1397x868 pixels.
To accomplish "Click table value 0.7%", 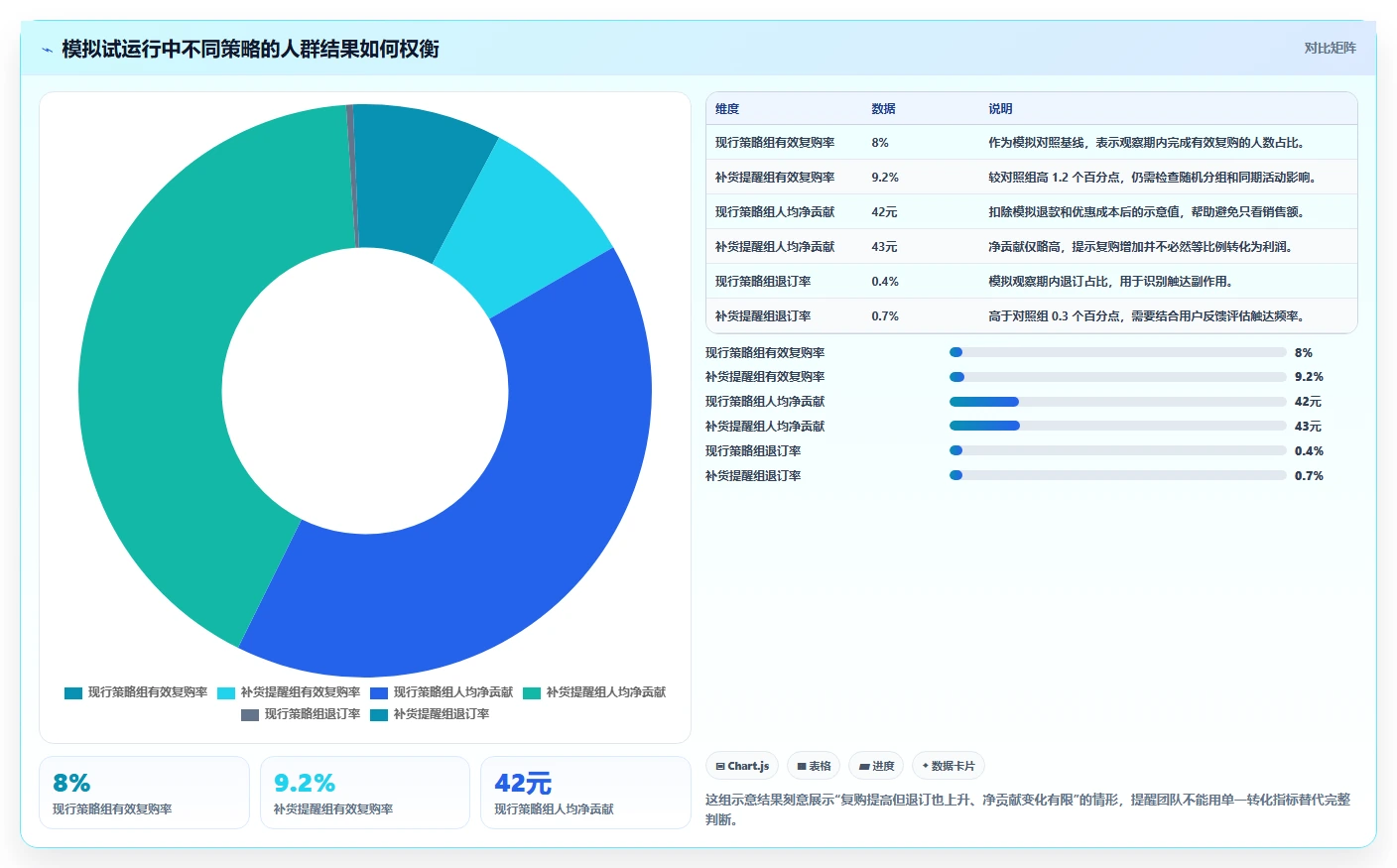I will click(885, 316).
